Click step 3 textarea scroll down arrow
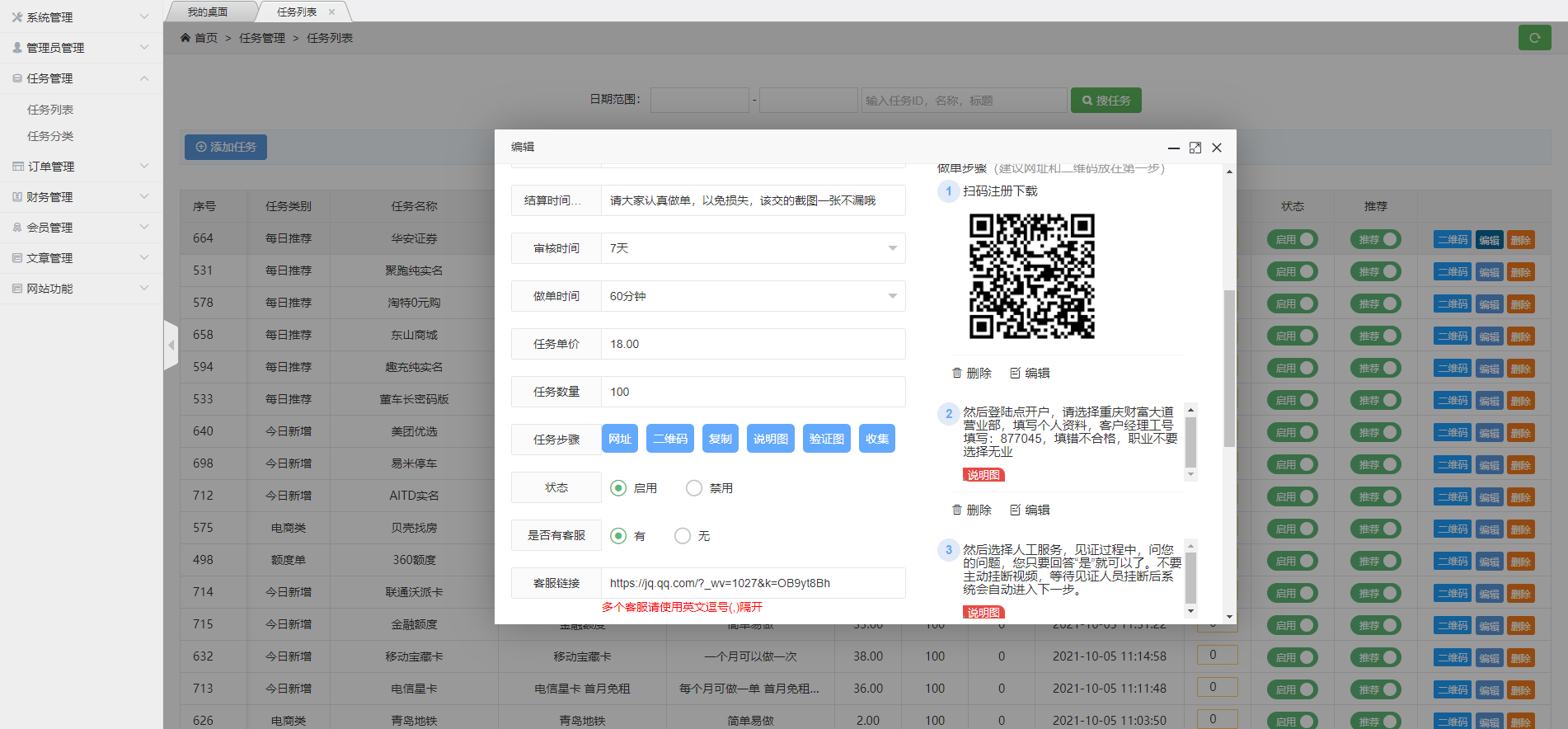1568x729 pixels. pyautogui.click(x=1190, y=611)
